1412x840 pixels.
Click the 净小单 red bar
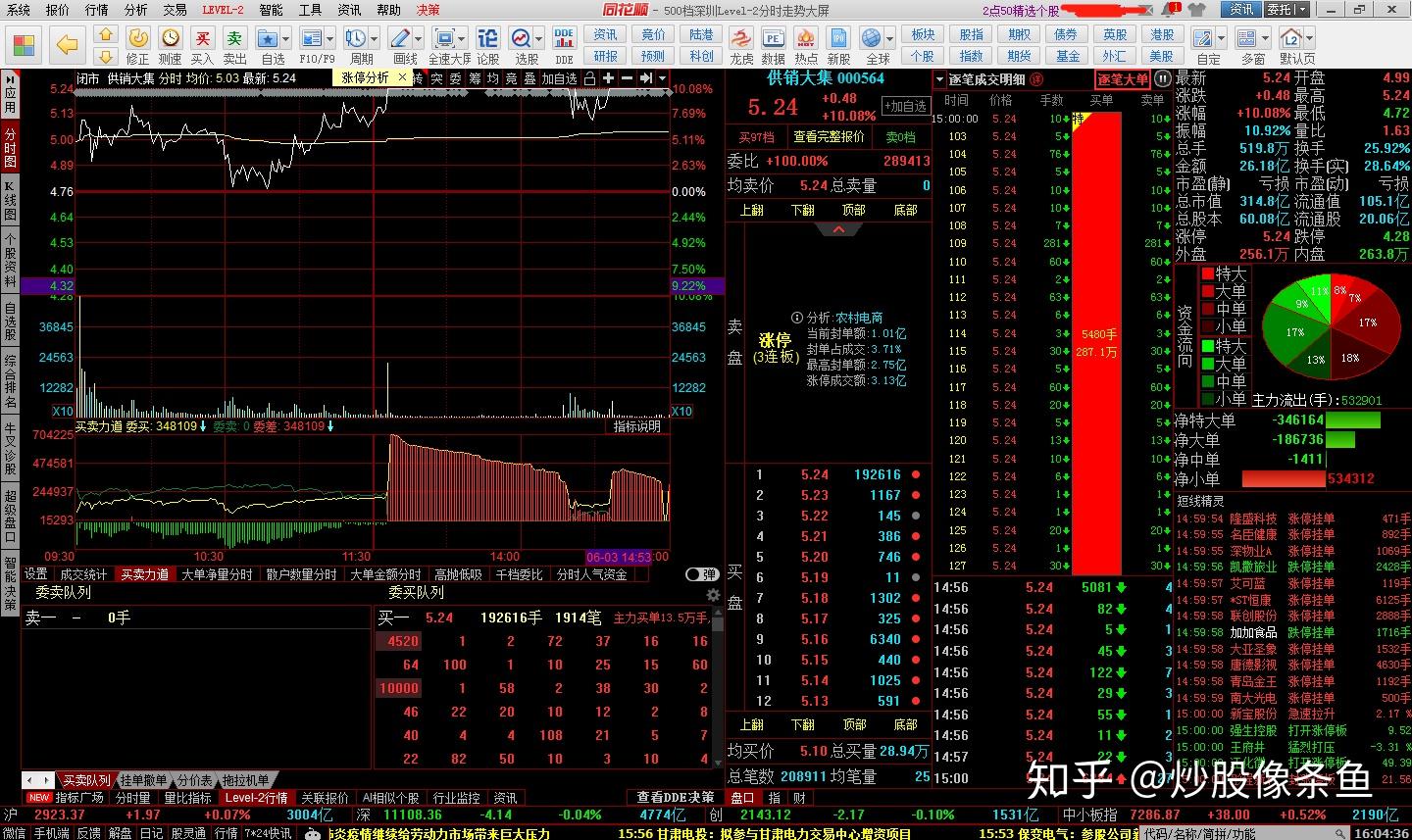[x=1284, y=479]
